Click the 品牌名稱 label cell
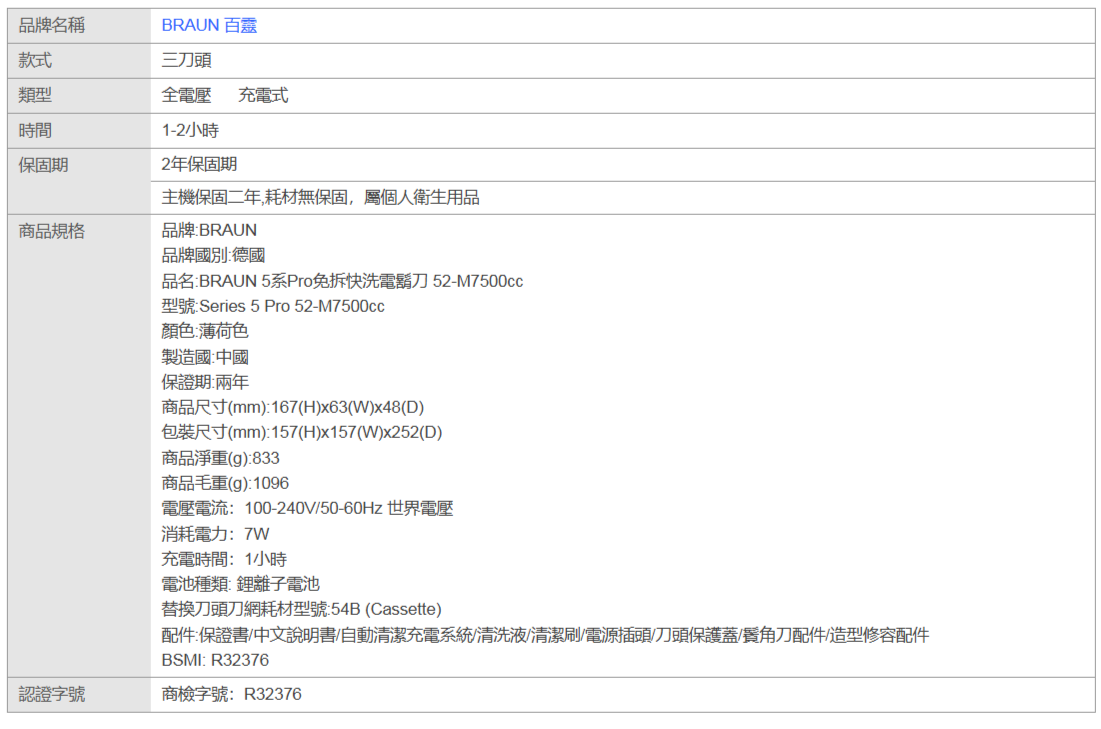 [x=79, y=25]
